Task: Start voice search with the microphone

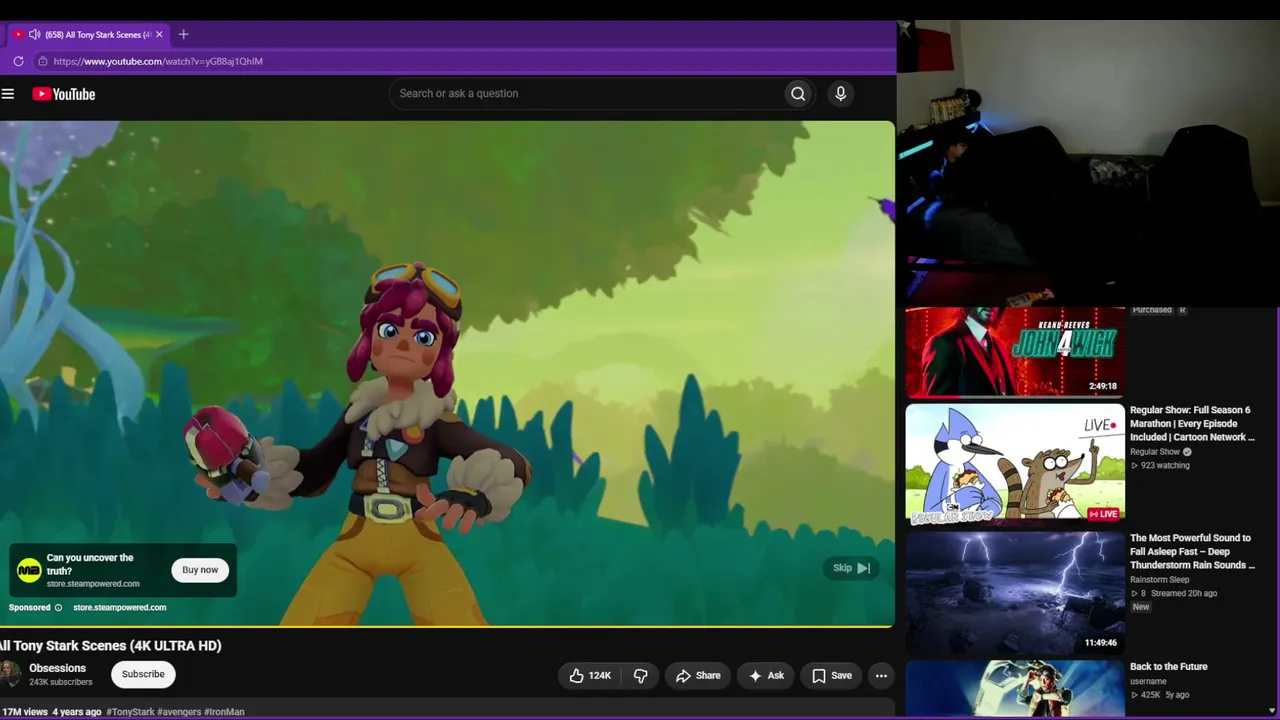Action: 841,94
